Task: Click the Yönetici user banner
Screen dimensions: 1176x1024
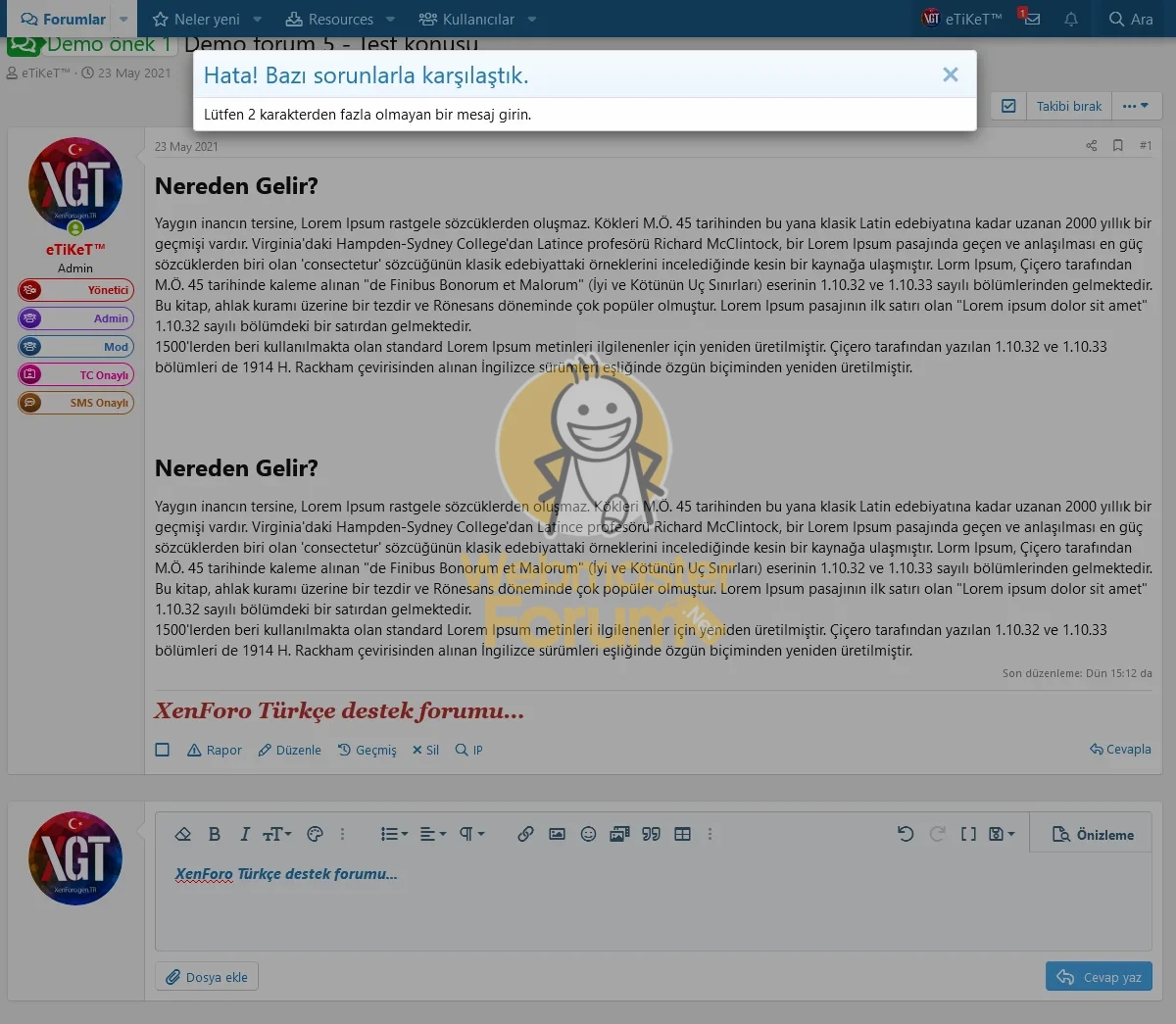Action: coord(75,290)
